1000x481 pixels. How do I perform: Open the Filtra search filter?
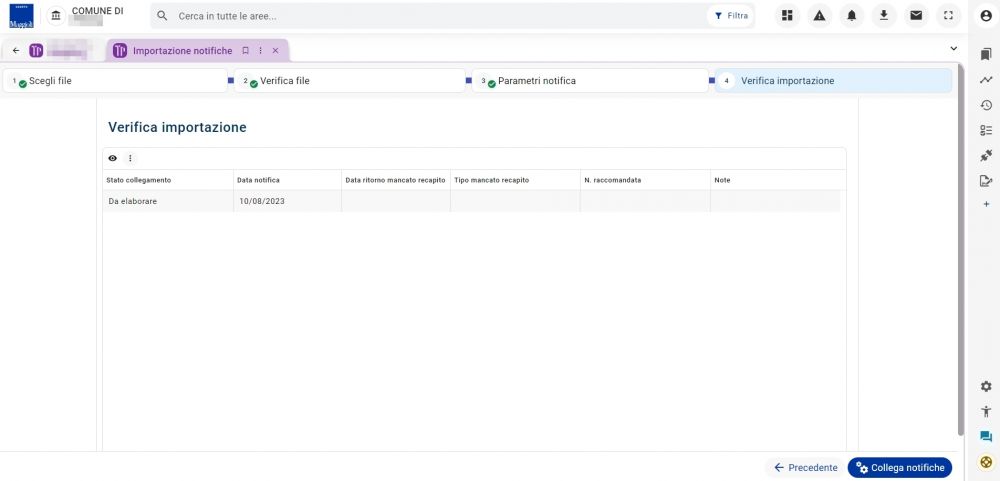tap(731, 16)
